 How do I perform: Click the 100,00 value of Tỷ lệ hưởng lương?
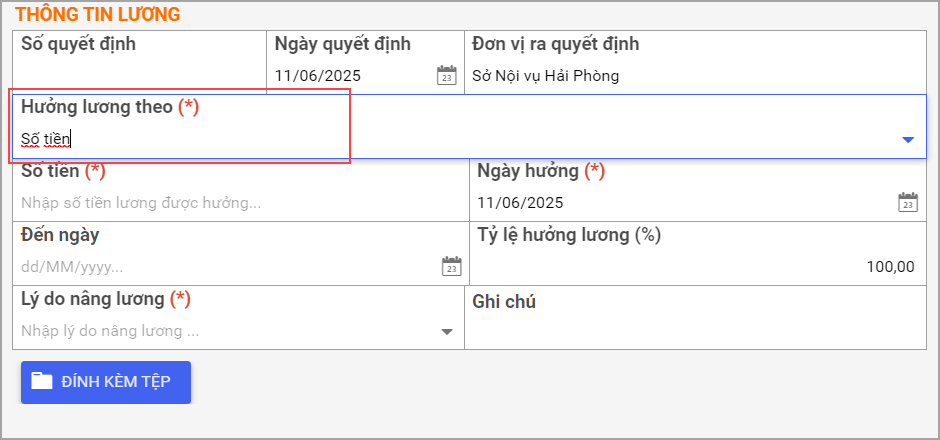(891, 267)
